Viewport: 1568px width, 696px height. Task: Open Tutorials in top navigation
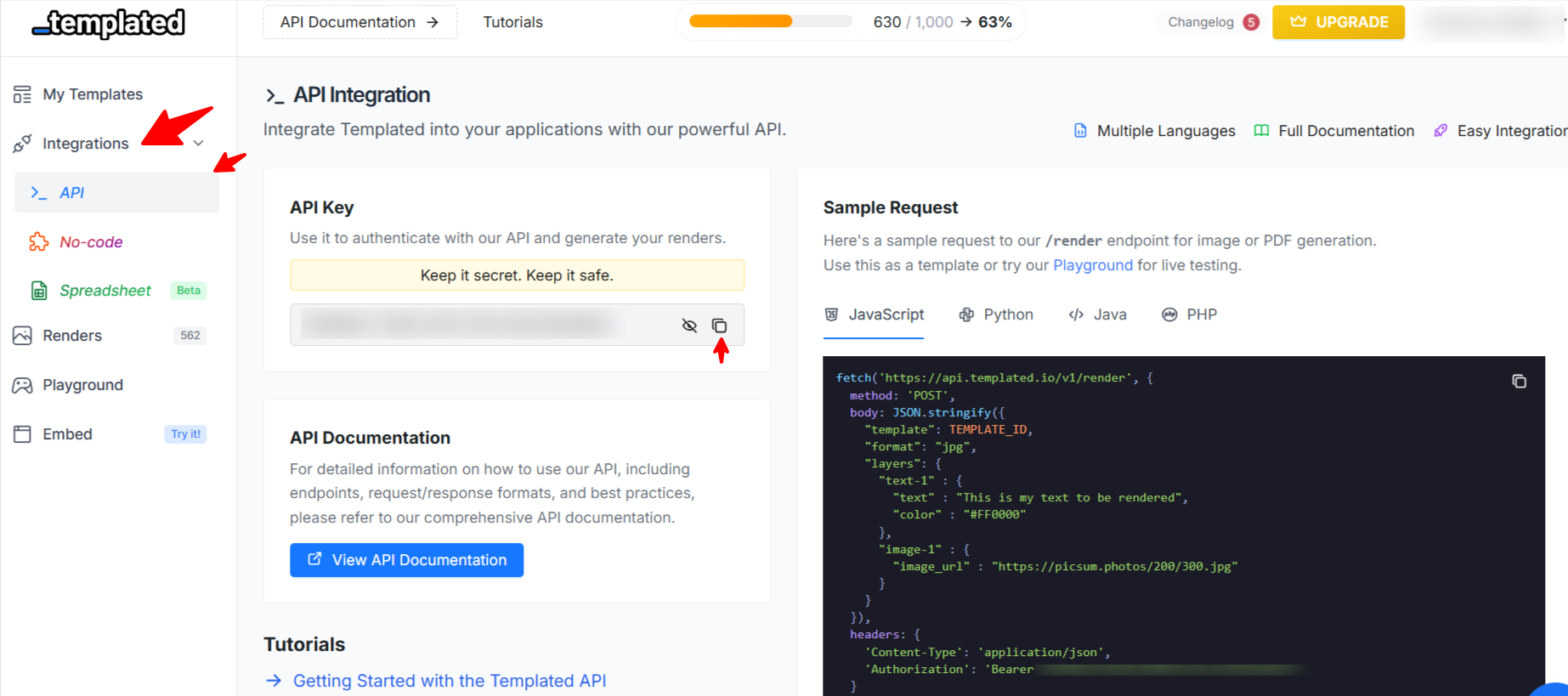512,22
